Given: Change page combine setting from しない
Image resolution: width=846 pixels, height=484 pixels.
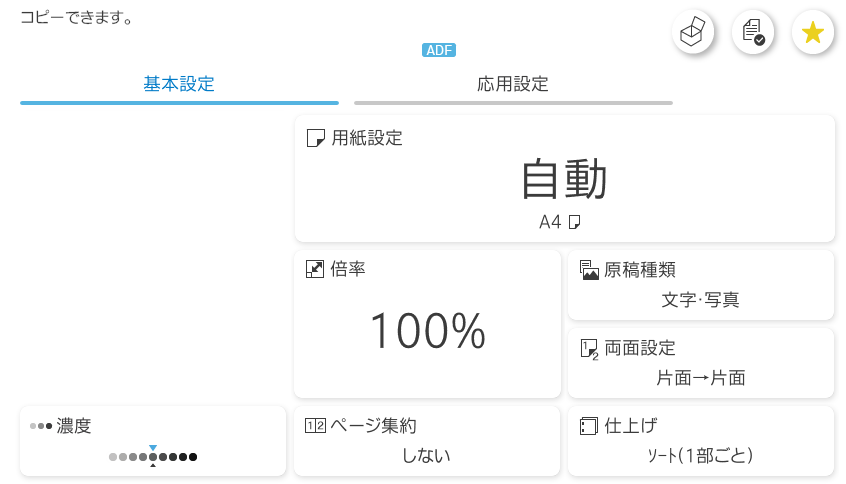Looking at the screenshot, I should 427,456.
